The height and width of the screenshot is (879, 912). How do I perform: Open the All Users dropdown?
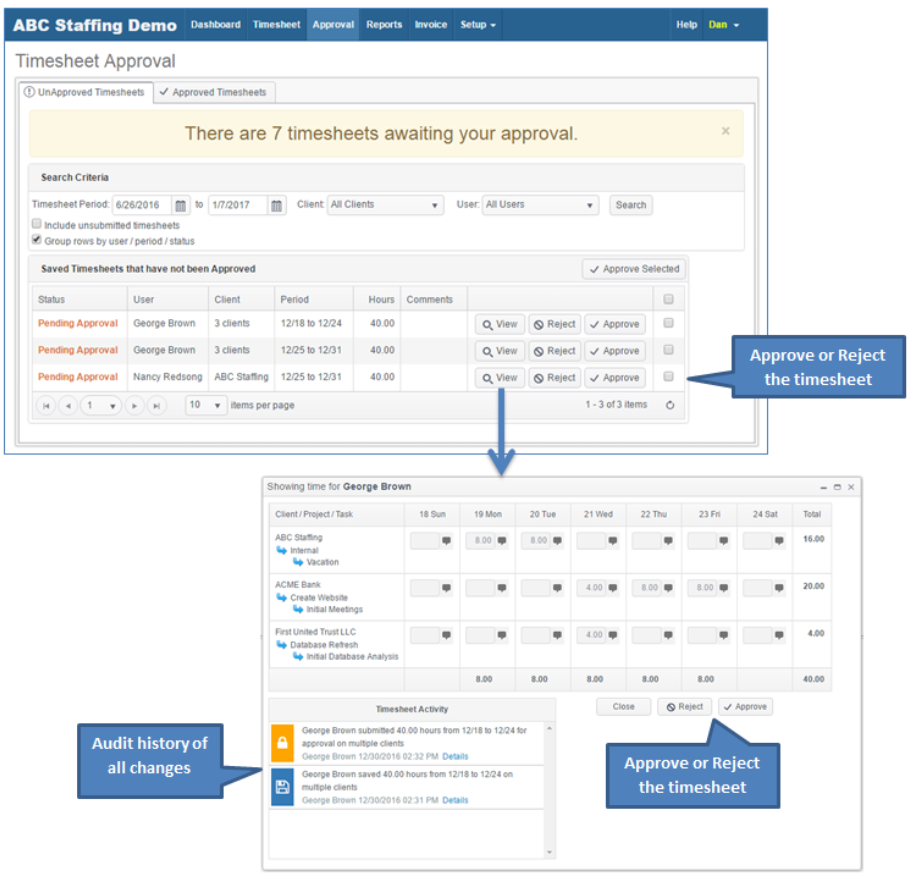(540, 205)
